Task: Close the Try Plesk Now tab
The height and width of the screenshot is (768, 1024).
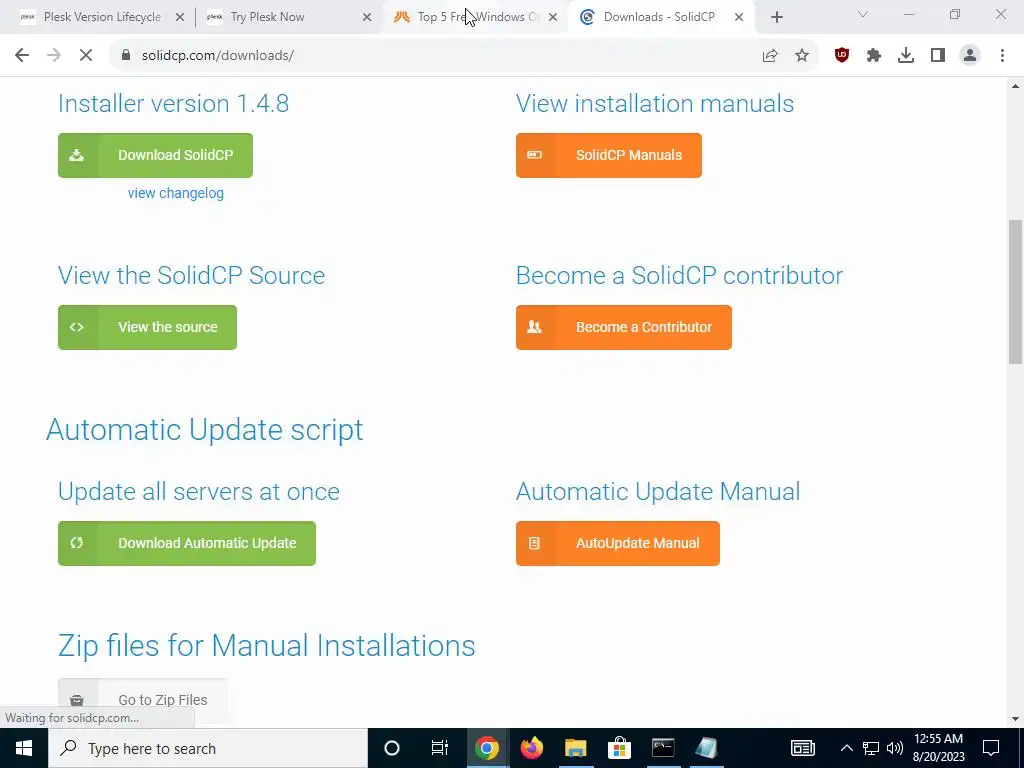Action: point(367,18)
